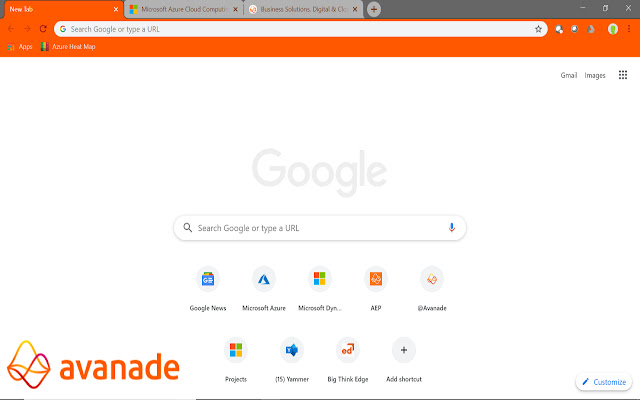Open the Google News shortcut
Image resolution: width=640 pixels, height=400 pixels.
[x=208, y=289]
